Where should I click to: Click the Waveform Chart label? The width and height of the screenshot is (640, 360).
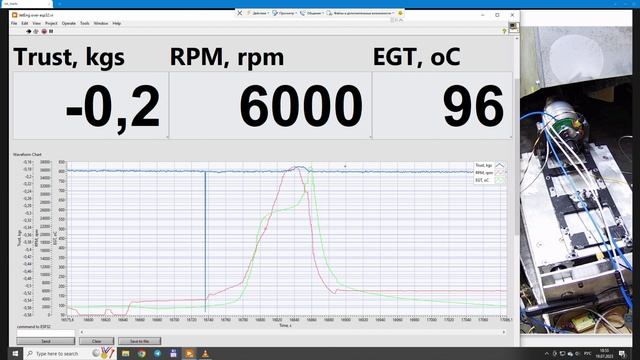[x=27, y=154]
